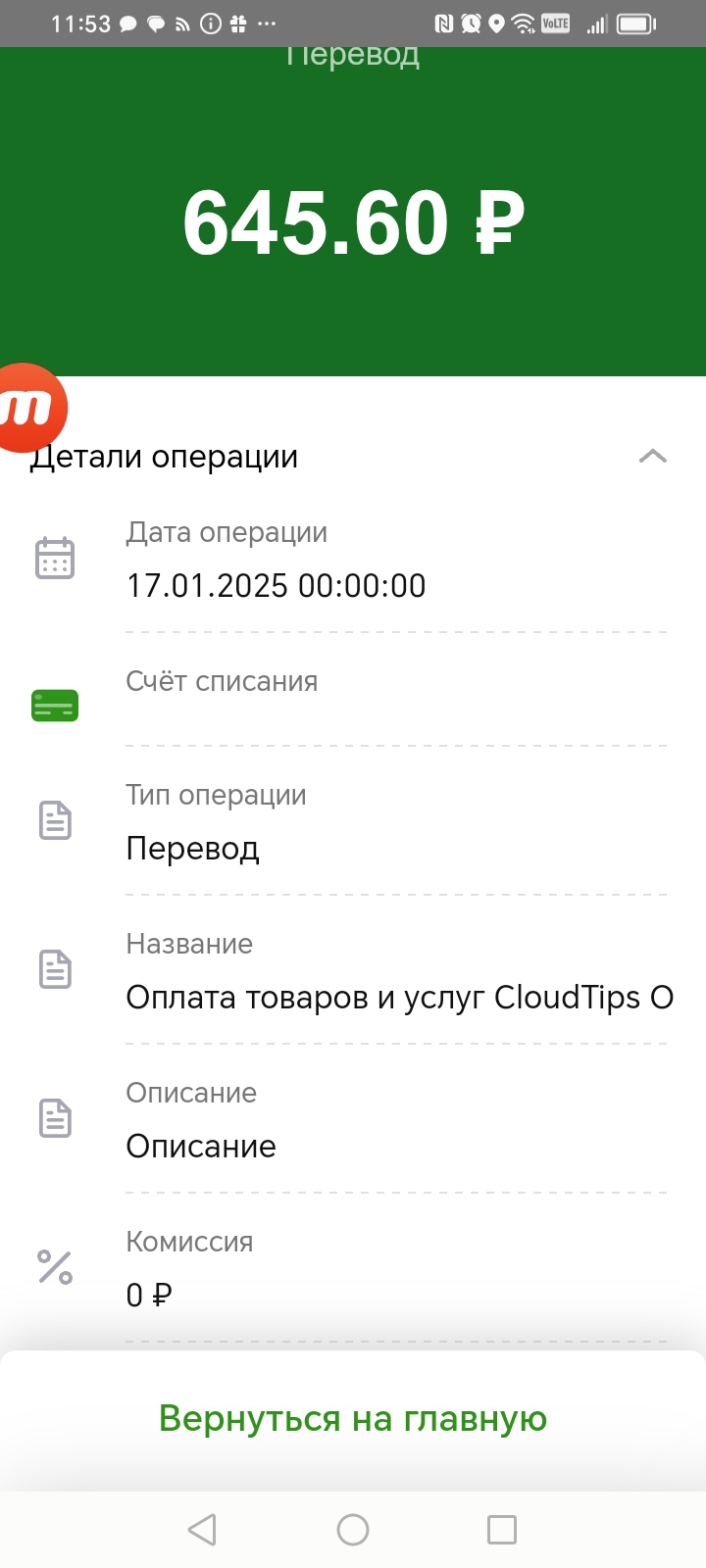Tap the document icon beside Название

point(55,969)
